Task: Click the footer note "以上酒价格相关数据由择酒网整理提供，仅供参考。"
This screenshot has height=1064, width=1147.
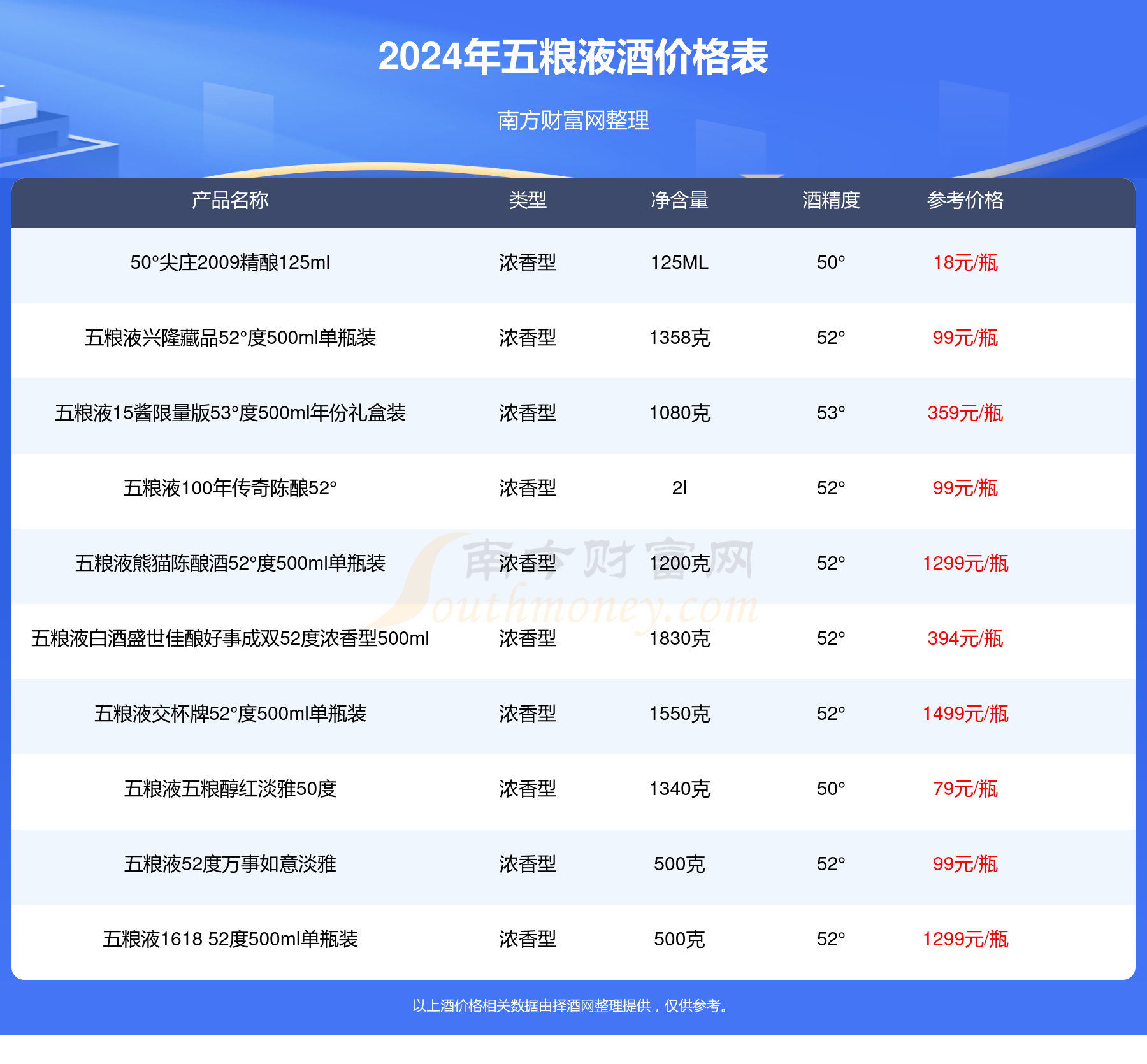Action: click(573, 1006)
